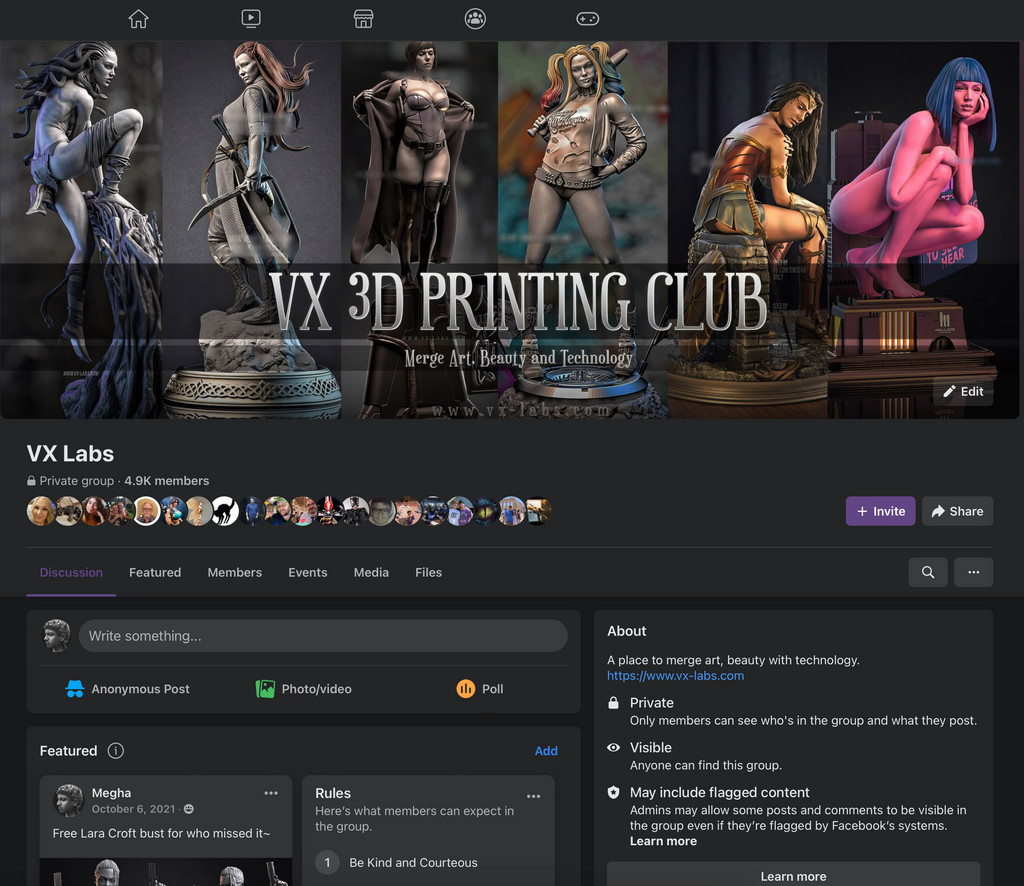Open the Featured tab

pyautogui.click(x=155, y=573)
